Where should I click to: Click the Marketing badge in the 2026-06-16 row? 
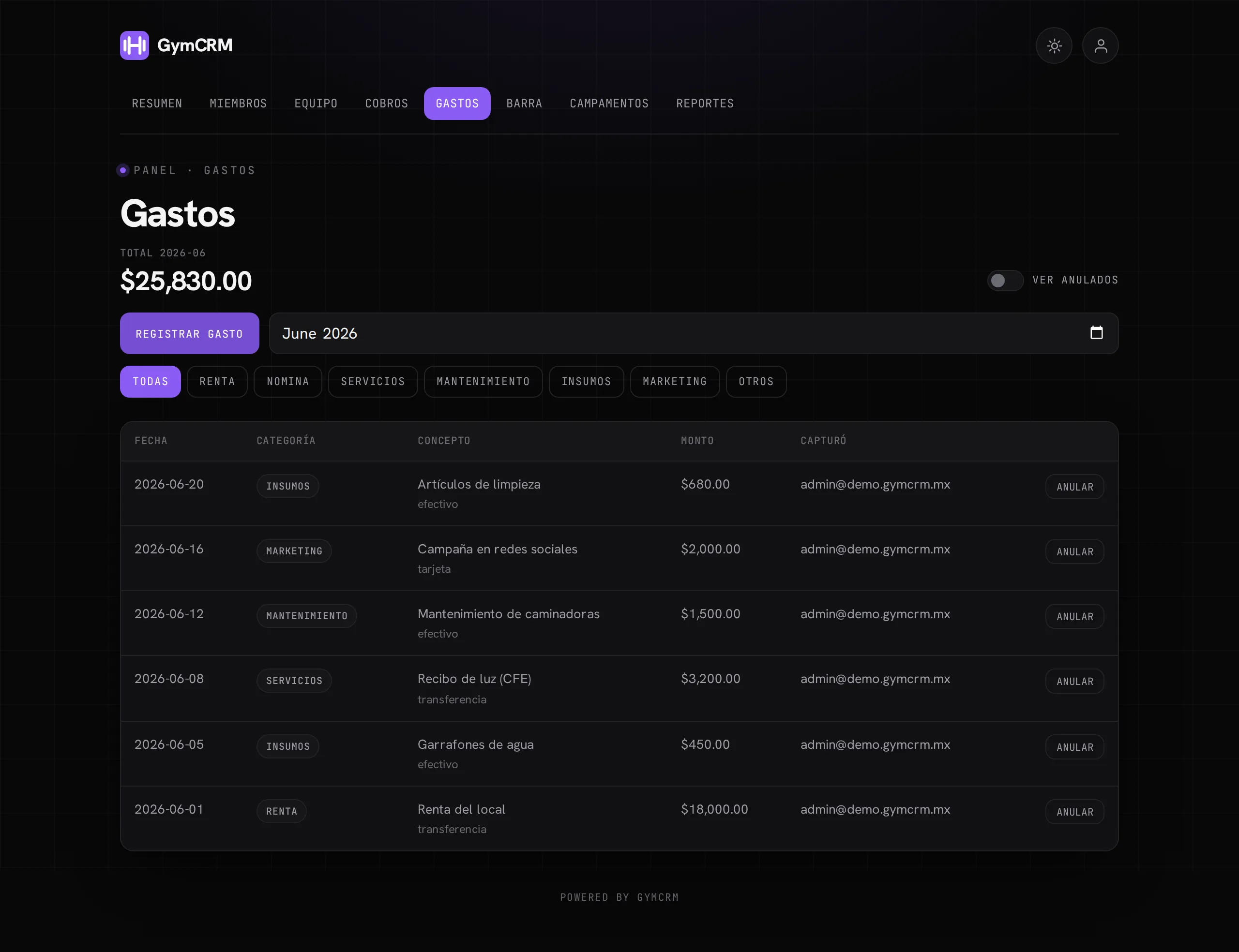294,551
